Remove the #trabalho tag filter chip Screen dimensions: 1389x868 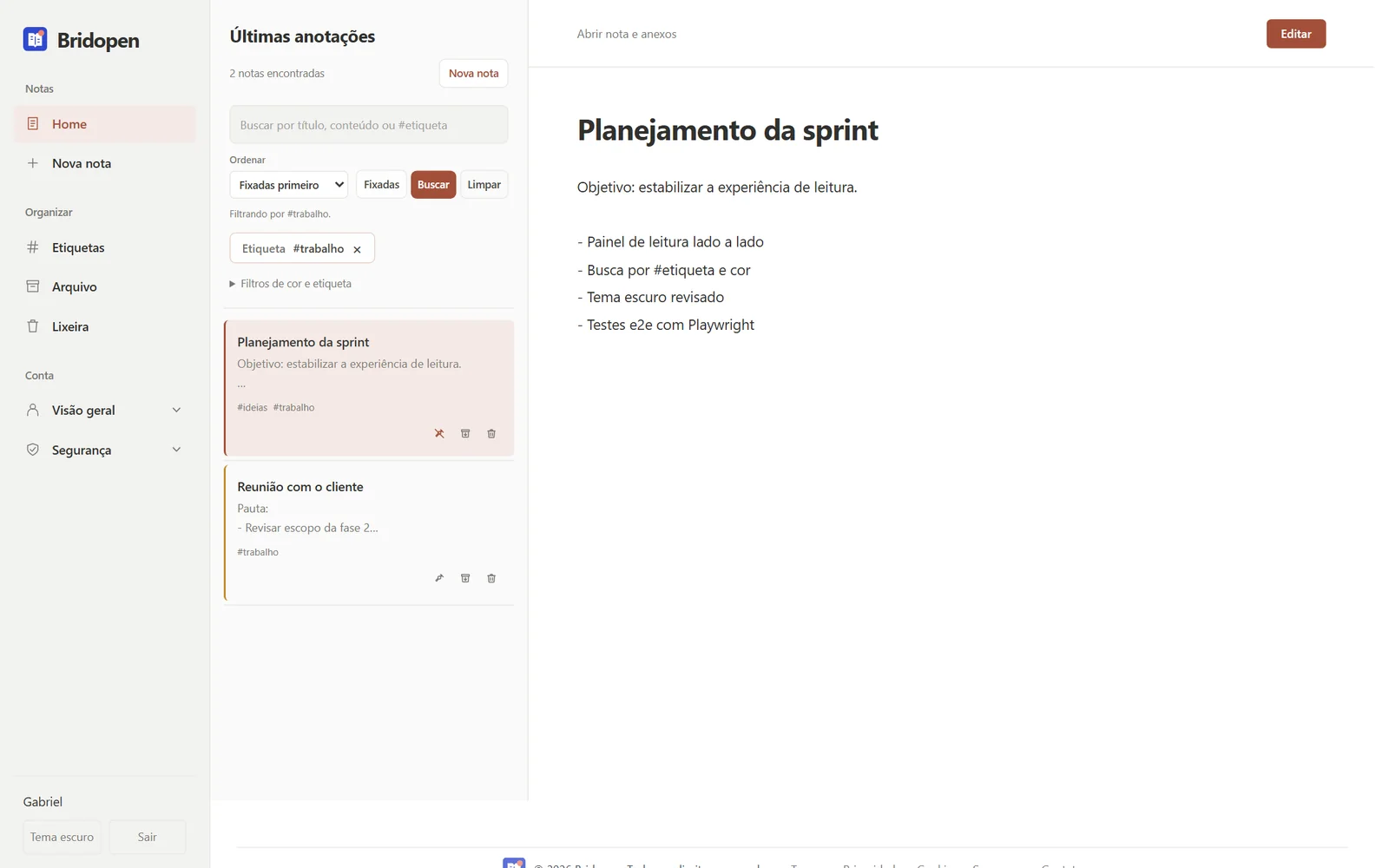tap(357, 249)
